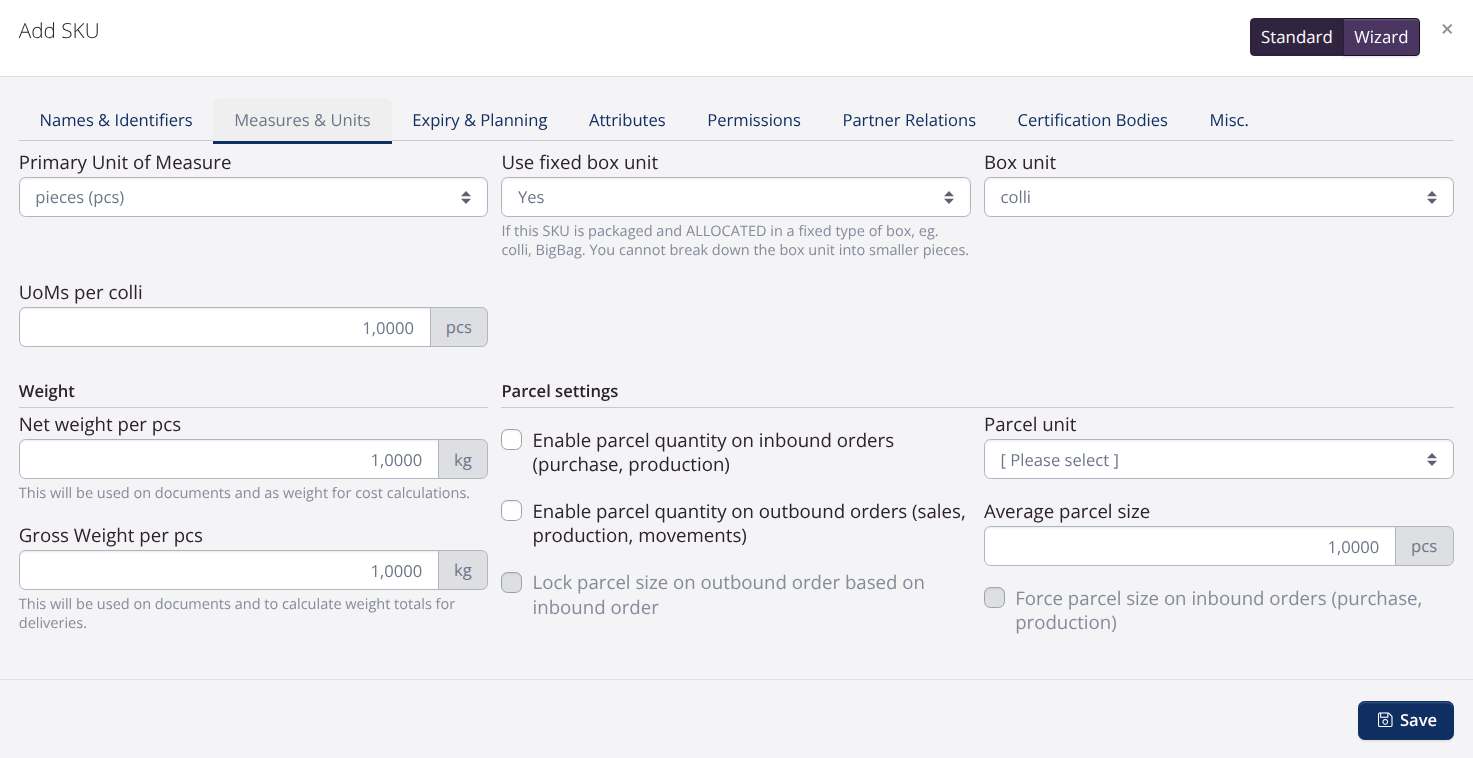Select the Attributes tab

click(x=627, y=120)
